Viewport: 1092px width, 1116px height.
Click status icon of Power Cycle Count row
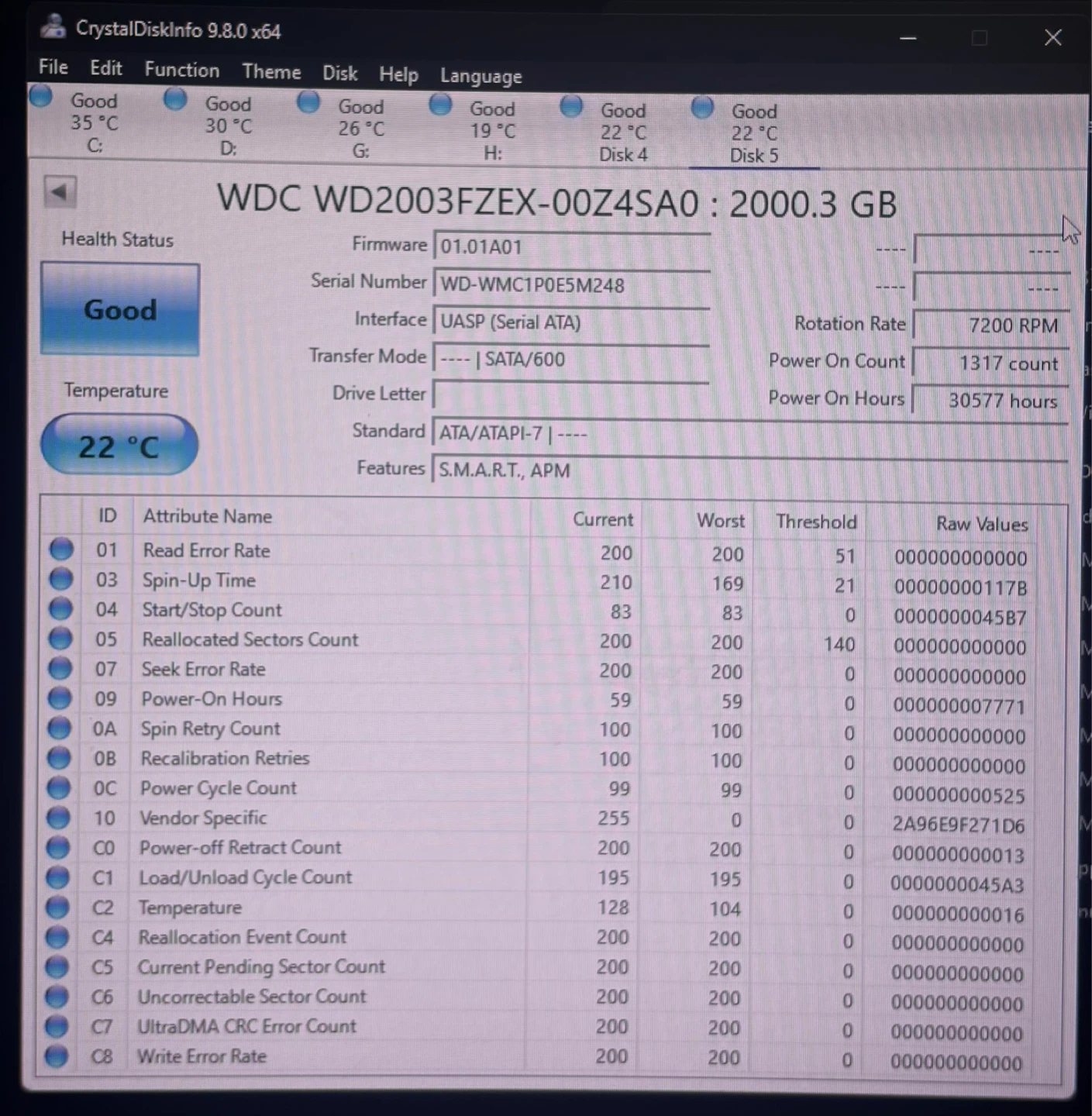58,787
